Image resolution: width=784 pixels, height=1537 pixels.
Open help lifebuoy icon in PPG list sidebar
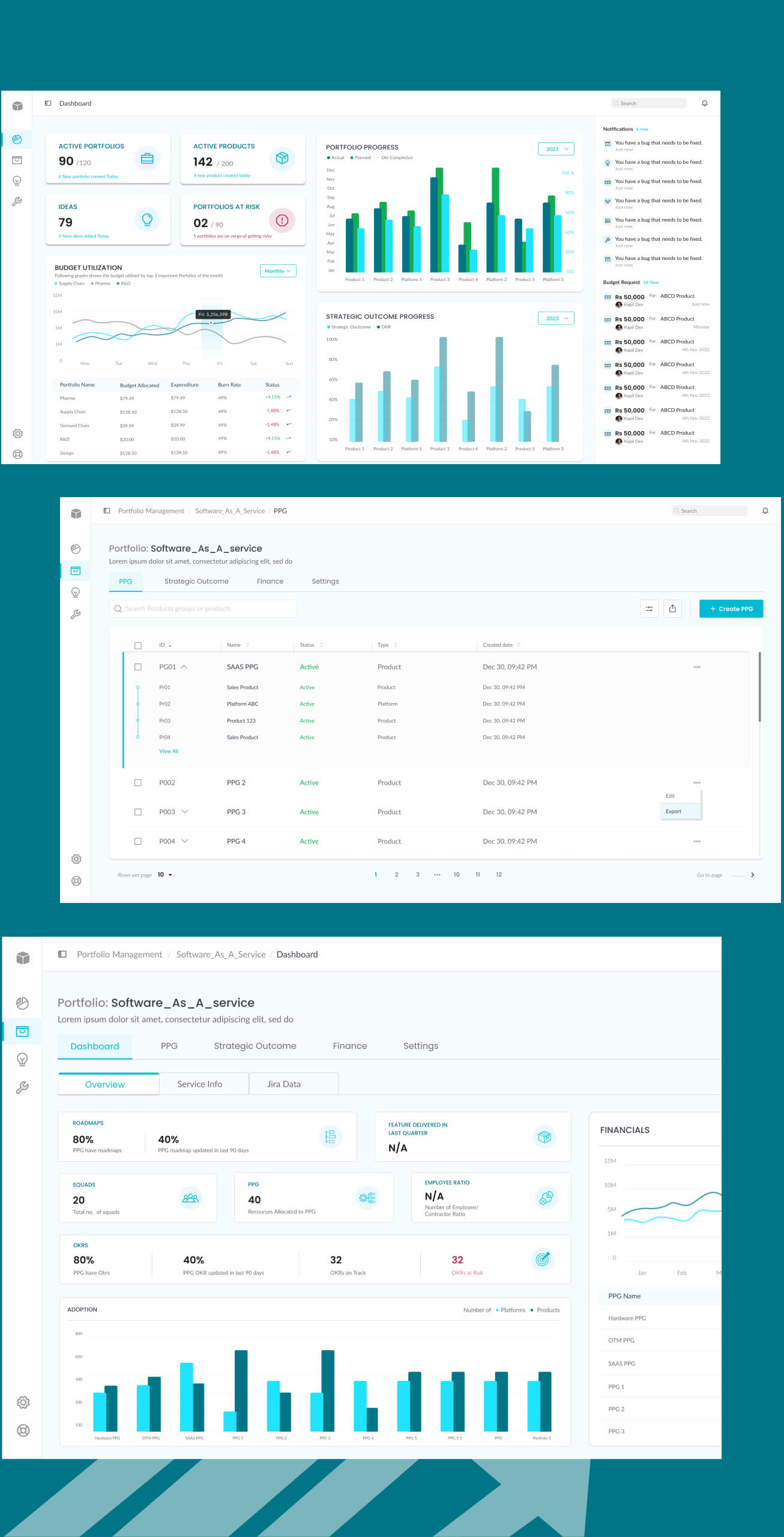(76, 881)
